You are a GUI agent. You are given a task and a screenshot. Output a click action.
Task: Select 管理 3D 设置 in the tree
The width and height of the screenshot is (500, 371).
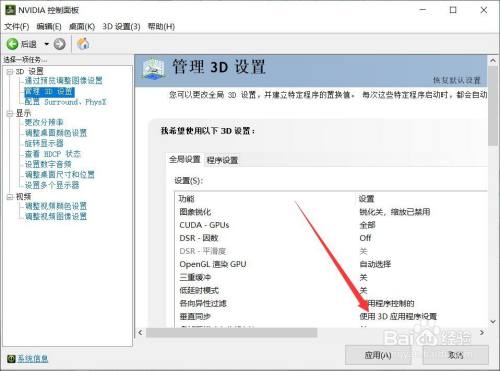tap(49, 91)
